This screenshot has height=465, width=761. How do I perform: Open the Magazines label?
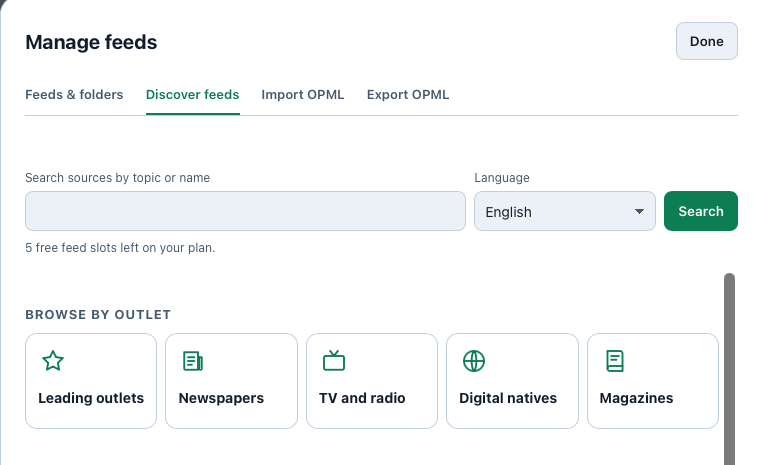click(x=636, y=398)
